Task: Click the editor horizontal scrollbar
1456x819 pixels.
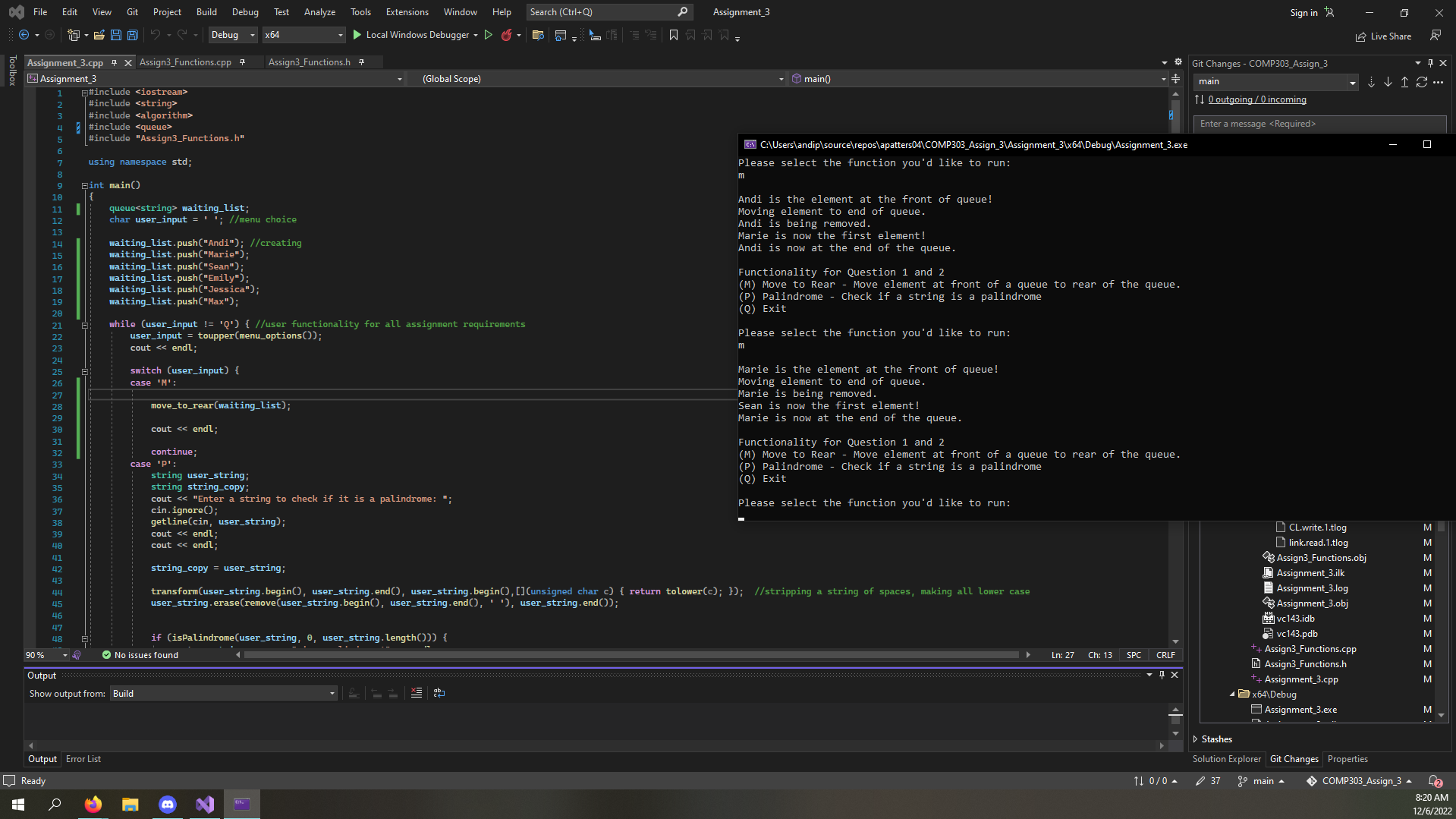Action: point(631,654)
